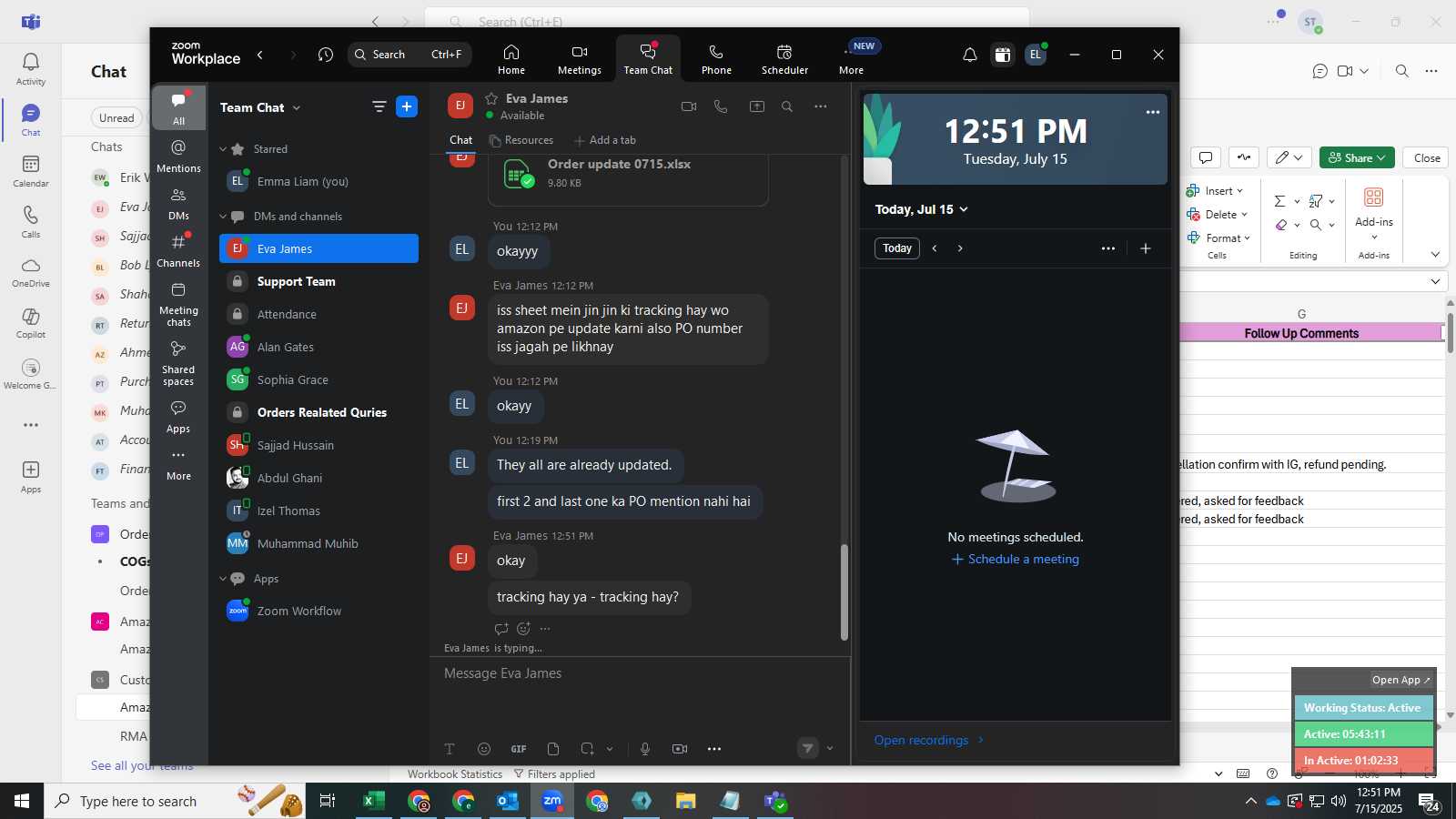Open Meeting chats in Zoom sidebar
The image size is (1456, 819).
(x=178, y=304)
